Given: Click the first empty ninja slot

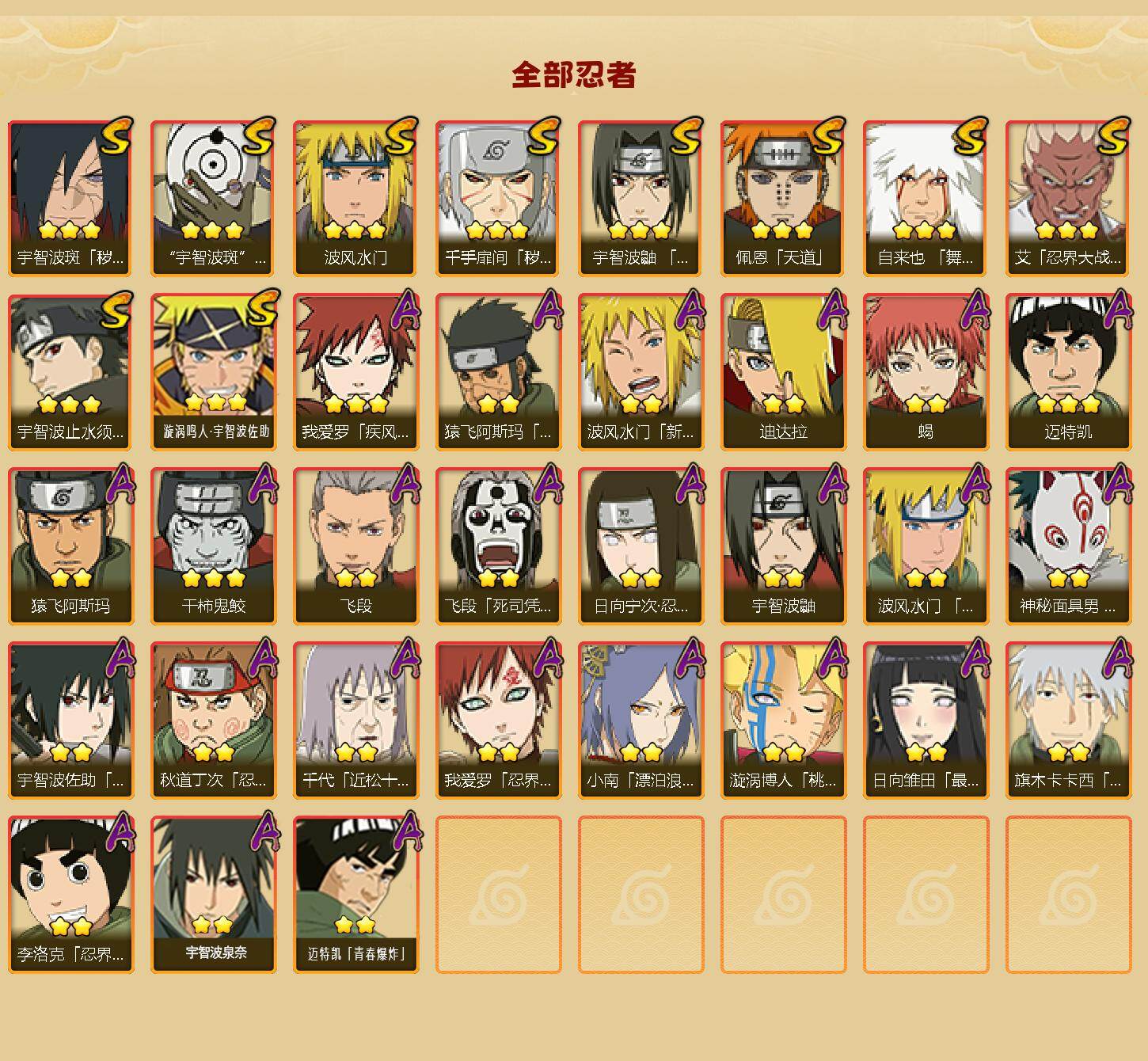Looking at the screenshot, I should pyautogui.click(x=498, y=895).
